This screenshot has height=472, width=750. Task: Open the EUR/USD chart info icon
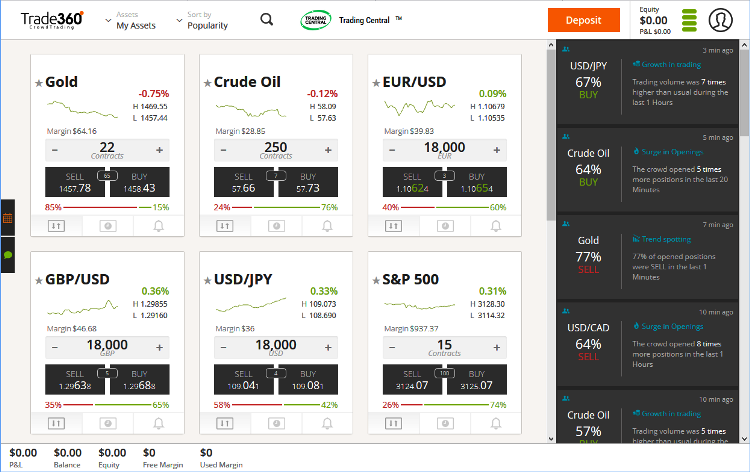445,226
